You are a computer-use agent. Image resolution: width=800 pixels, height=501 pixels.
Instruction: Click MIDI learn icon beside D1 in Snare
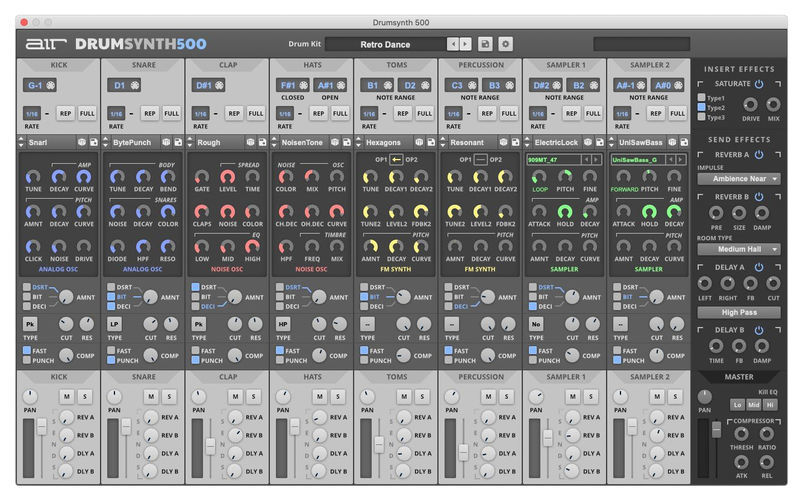135,85
